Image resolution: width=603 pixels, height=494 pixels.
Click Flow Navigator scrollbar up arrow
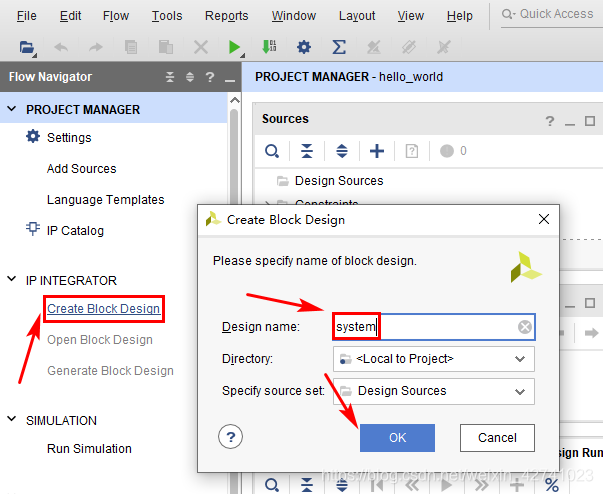[x=235, y=101]
